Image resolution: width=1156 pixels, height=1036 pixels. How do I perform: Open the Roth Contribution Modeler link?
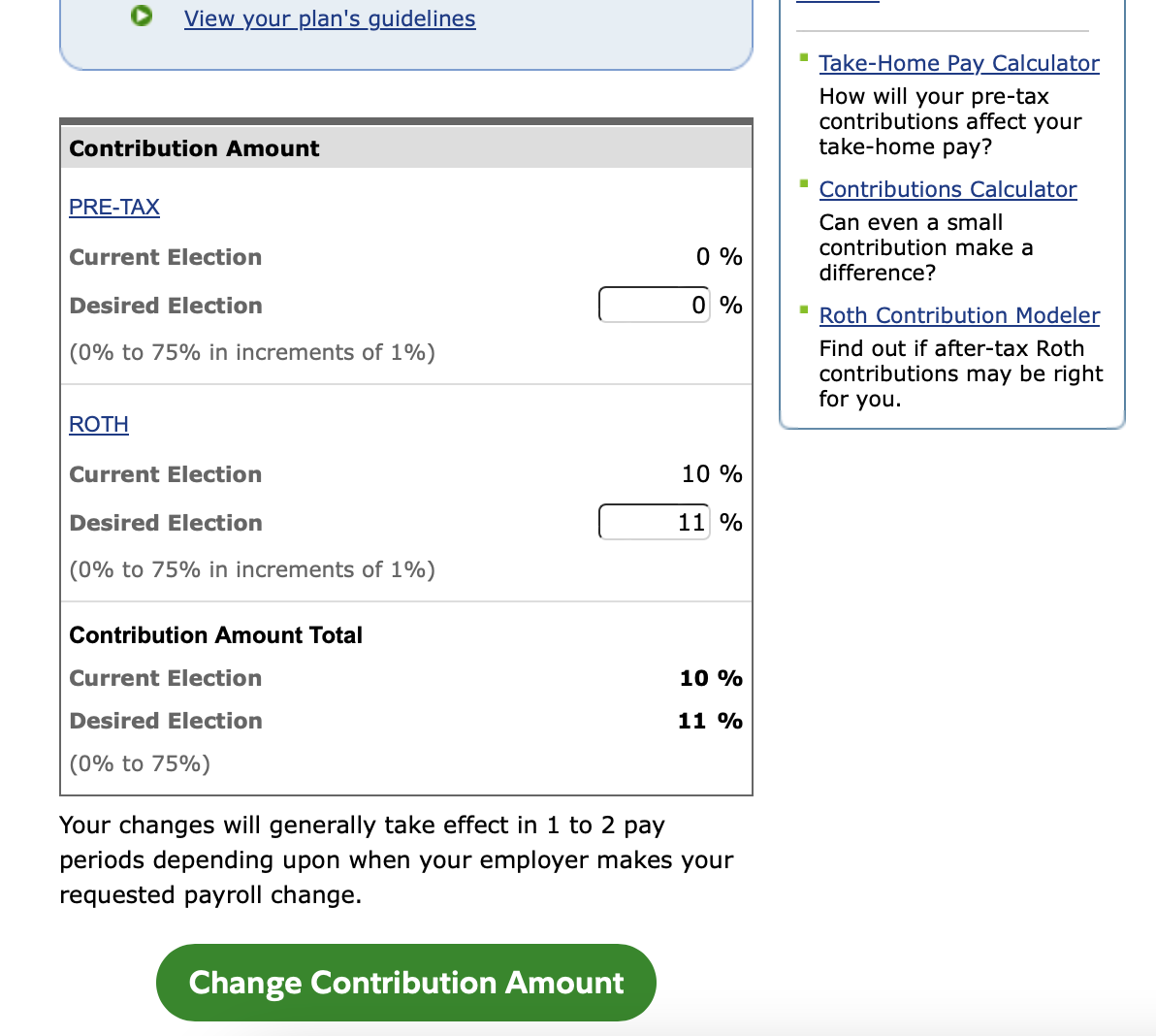point(959,315)
